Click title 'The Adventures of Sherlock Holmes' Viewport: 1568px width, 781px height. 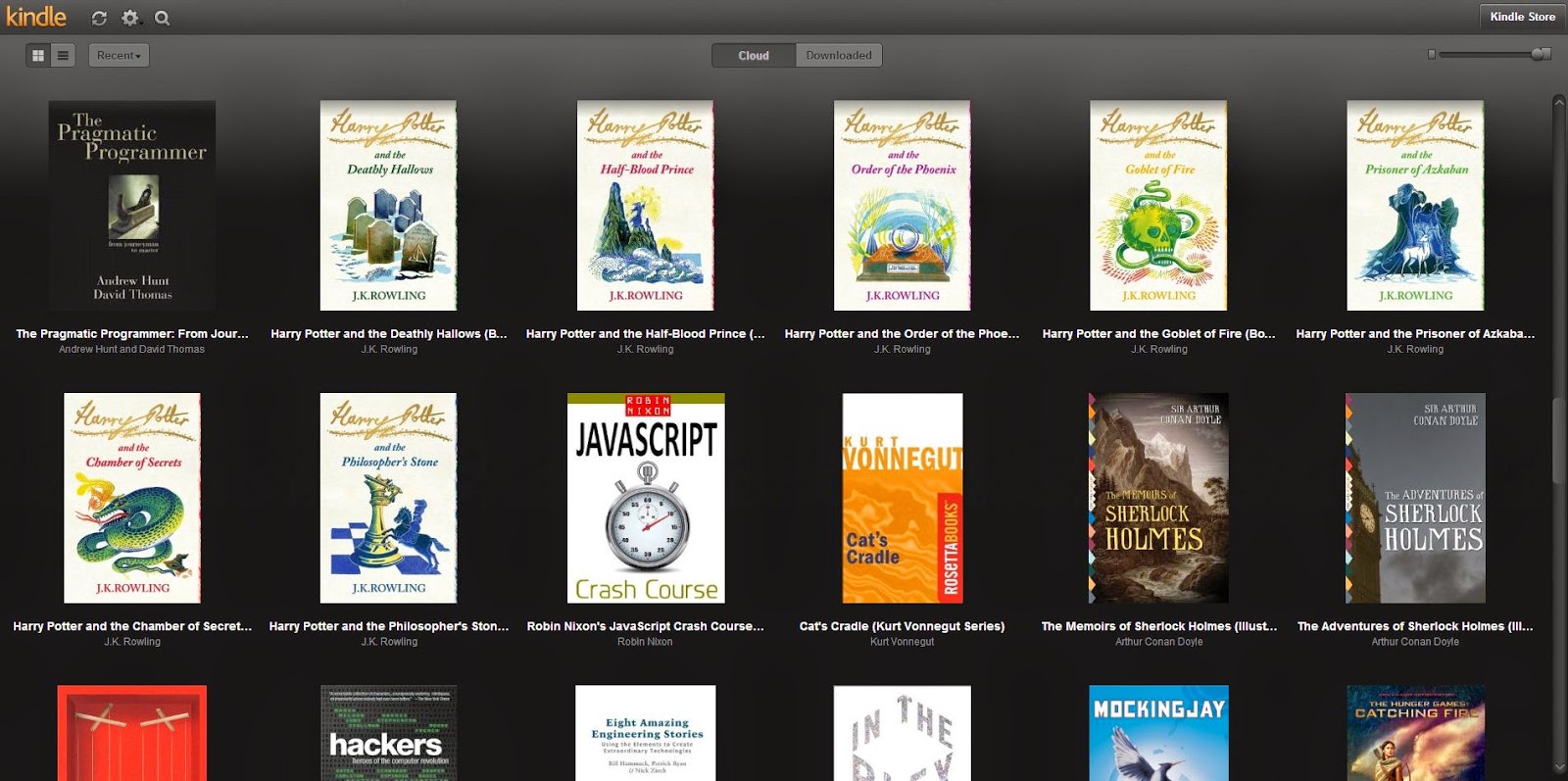coord(1416,626)
